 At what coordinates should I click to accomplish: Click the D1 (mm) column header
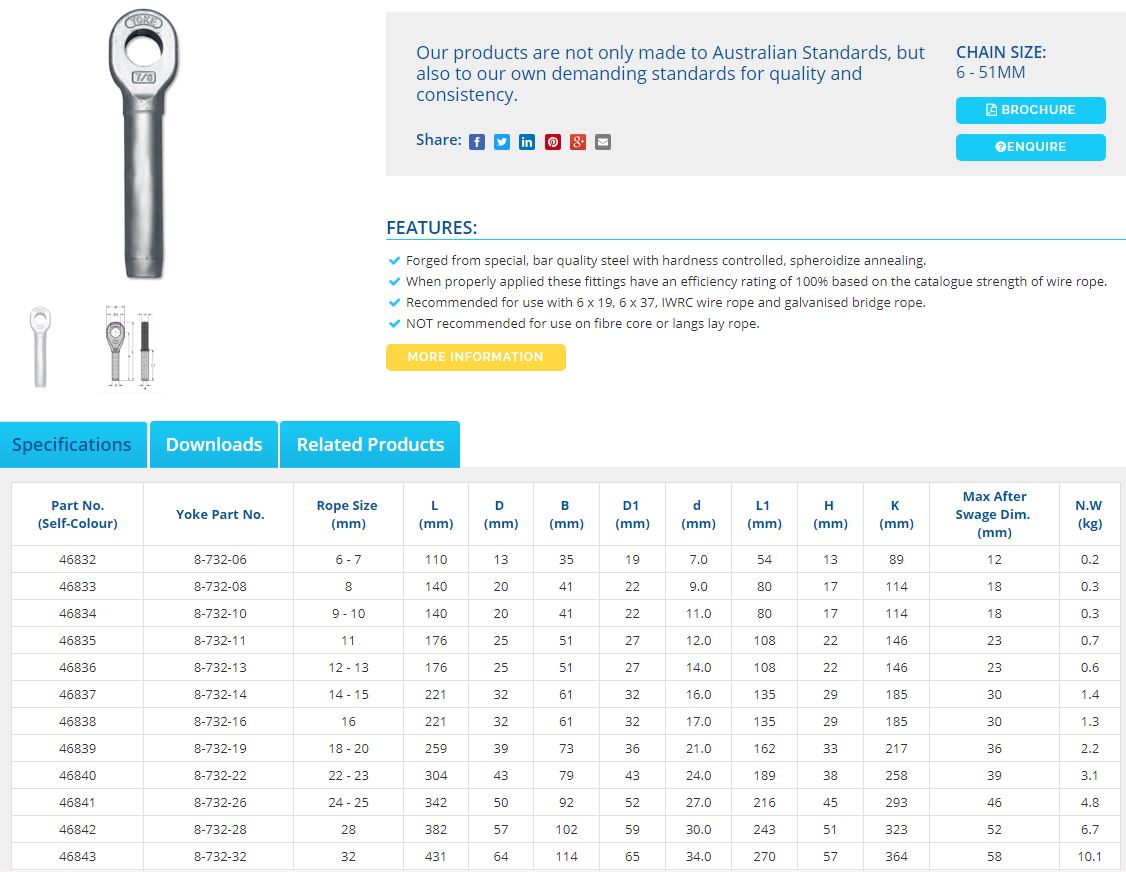point(632,514)
